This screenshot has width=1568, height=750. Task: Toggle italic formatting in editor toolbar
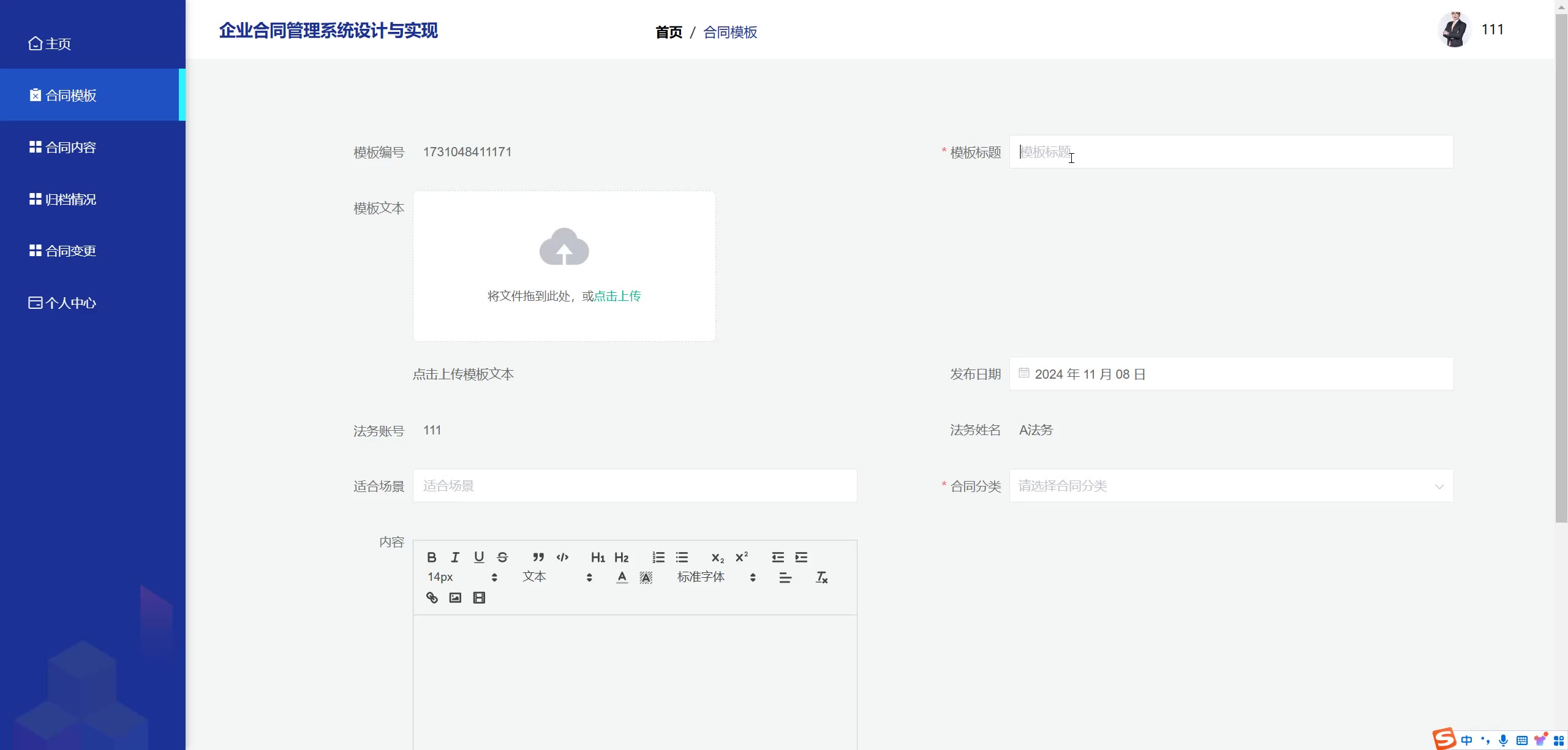[x=455, y=557]
